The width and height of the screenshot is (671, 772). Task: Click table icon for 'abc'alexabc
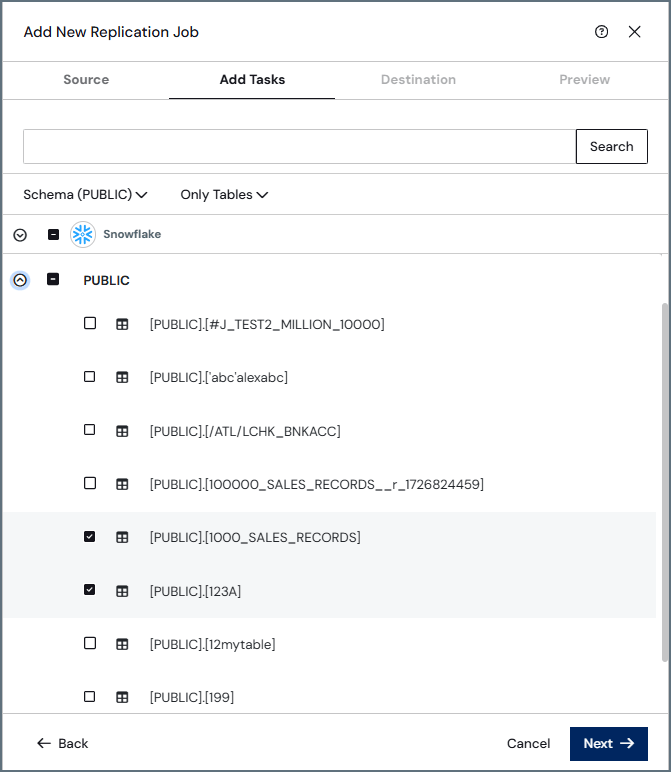[122, 378]
